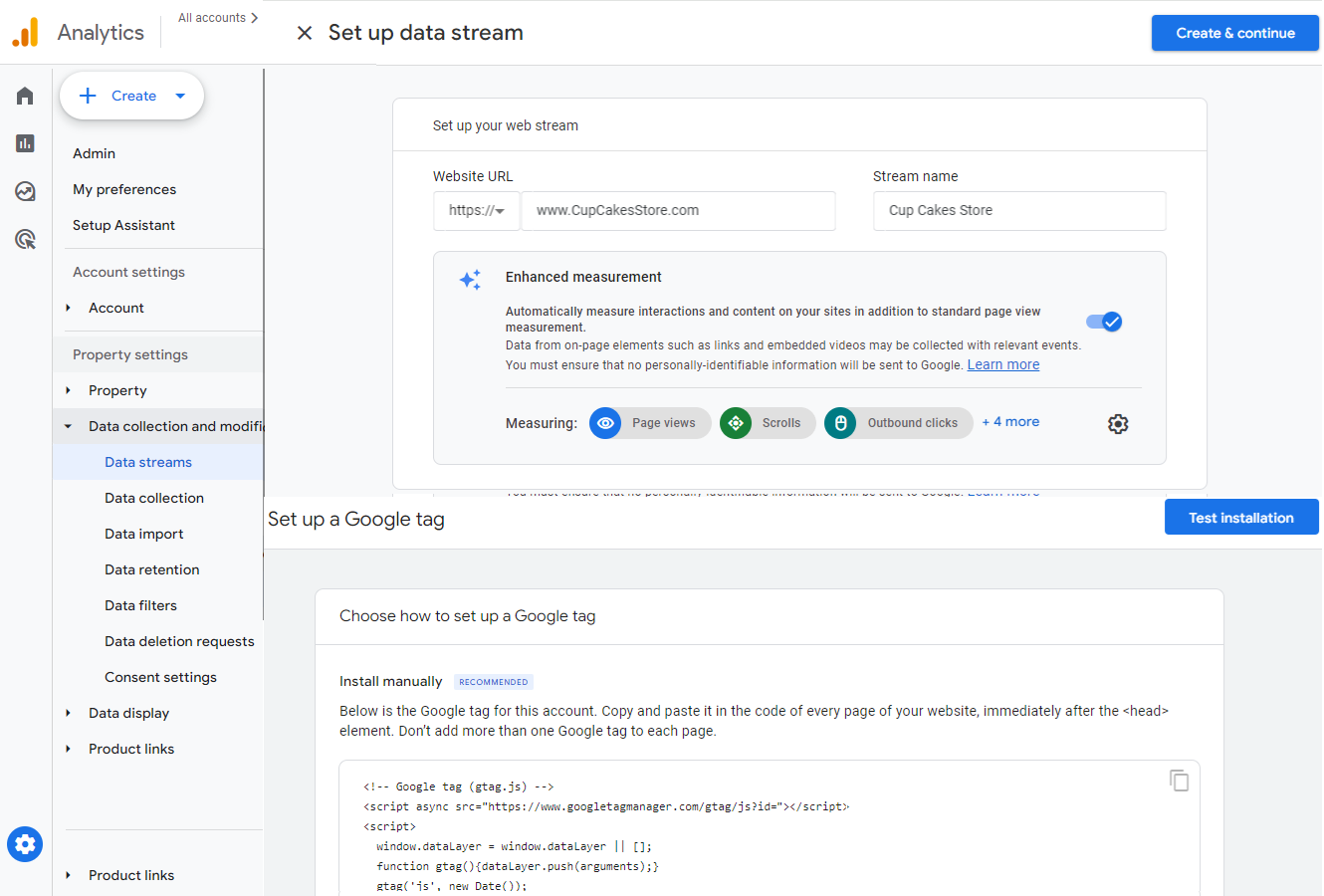
Task: Click the Install manually heading
Action: [x=390, y=681]
